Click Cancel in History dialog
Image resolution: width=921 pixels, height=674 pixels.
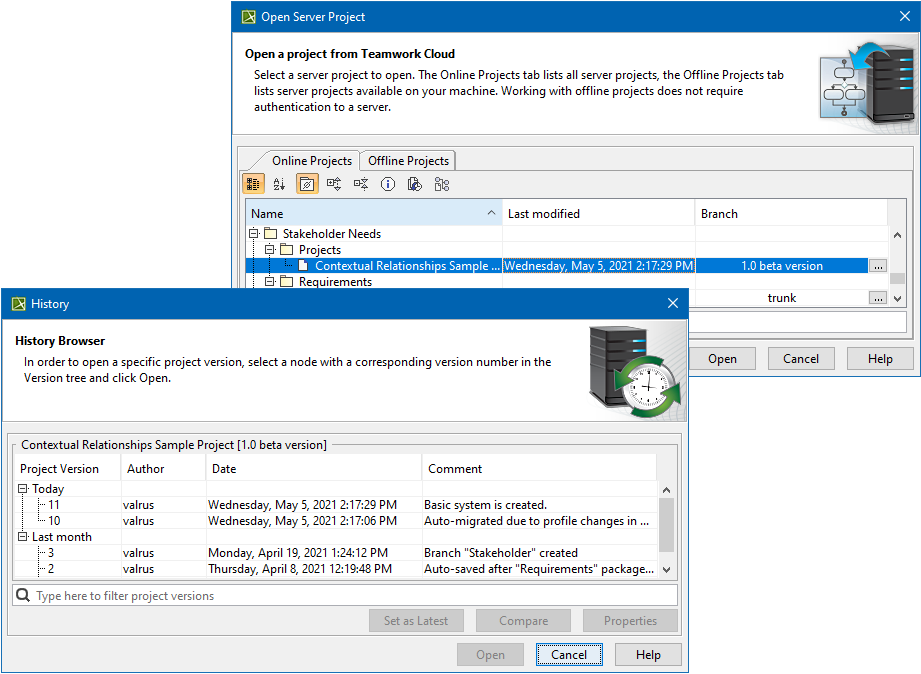pos(569,654)
